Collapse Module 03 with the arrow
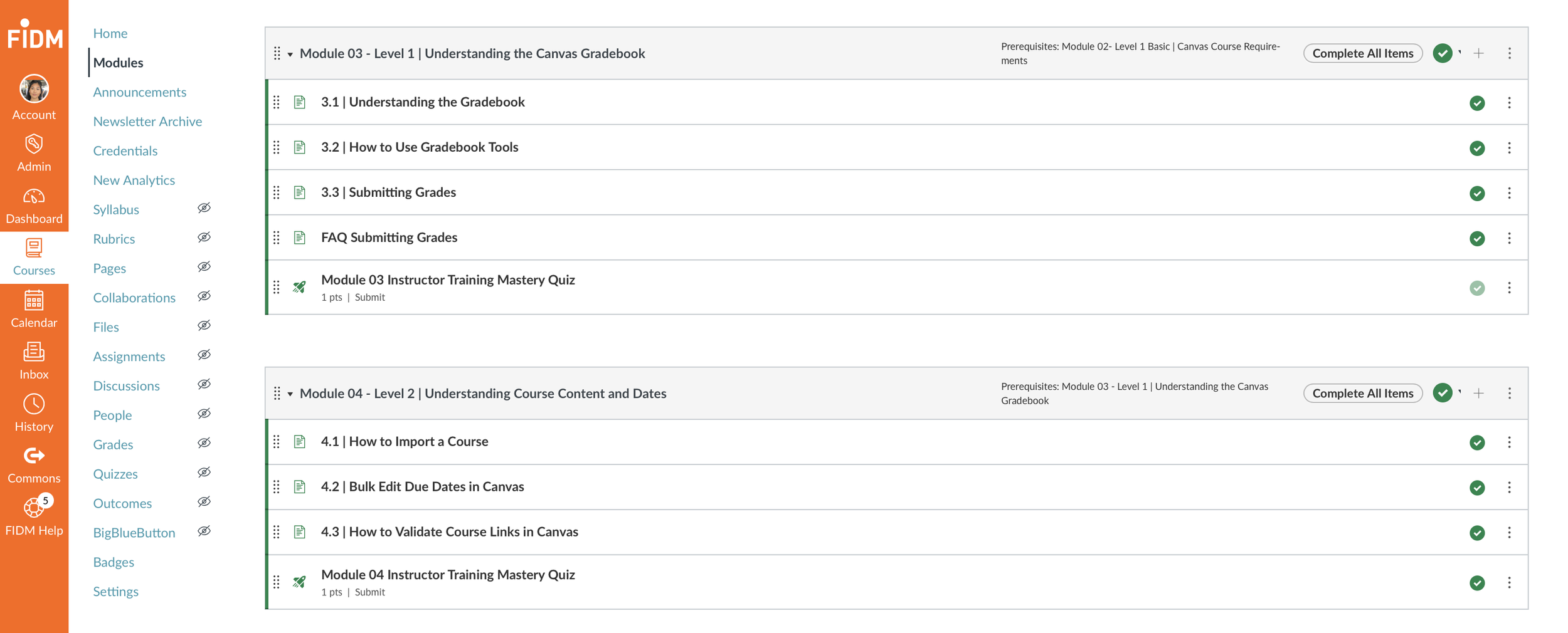1568x633 pixels. [x=290, y=54]
